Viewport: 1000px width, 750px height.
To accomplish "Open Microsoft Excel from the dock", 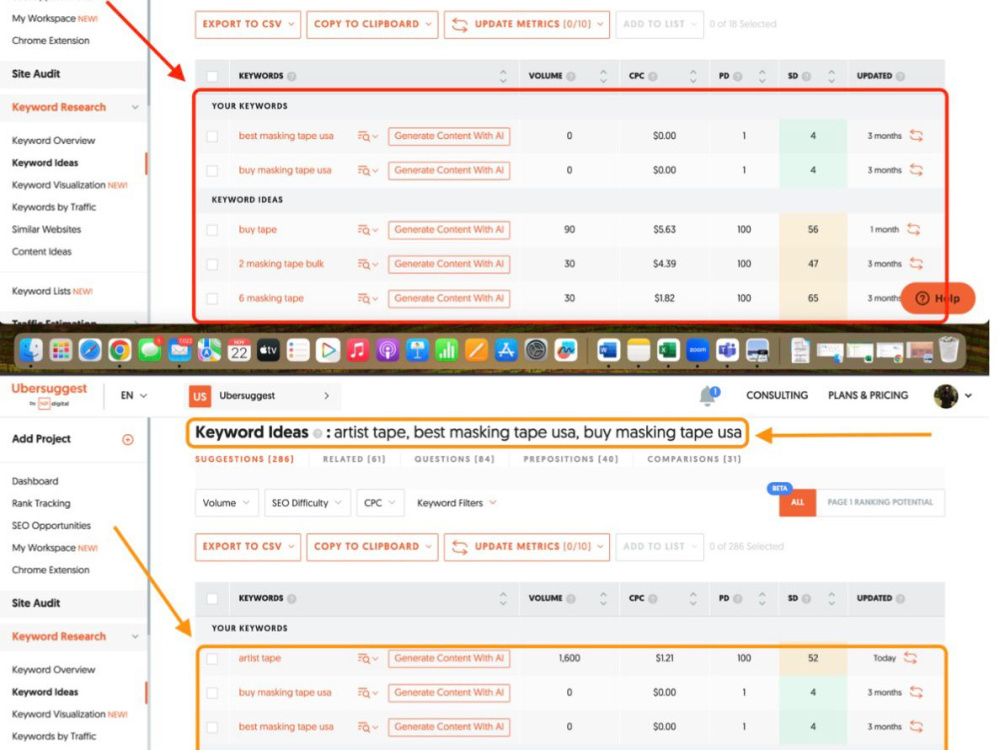I will coord(668,350).
